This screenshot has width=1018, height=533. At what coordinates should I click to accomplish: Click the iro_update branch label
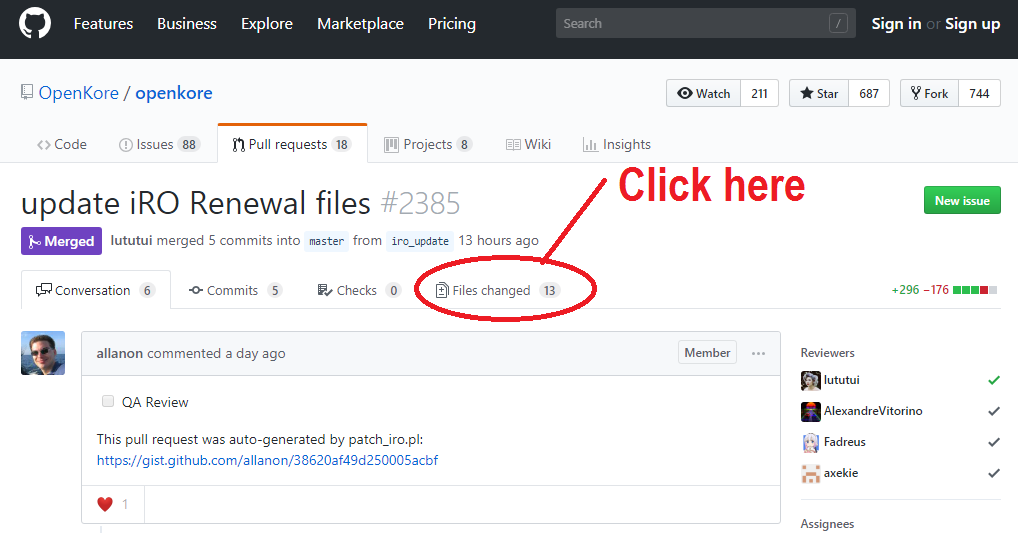[420, 241]
